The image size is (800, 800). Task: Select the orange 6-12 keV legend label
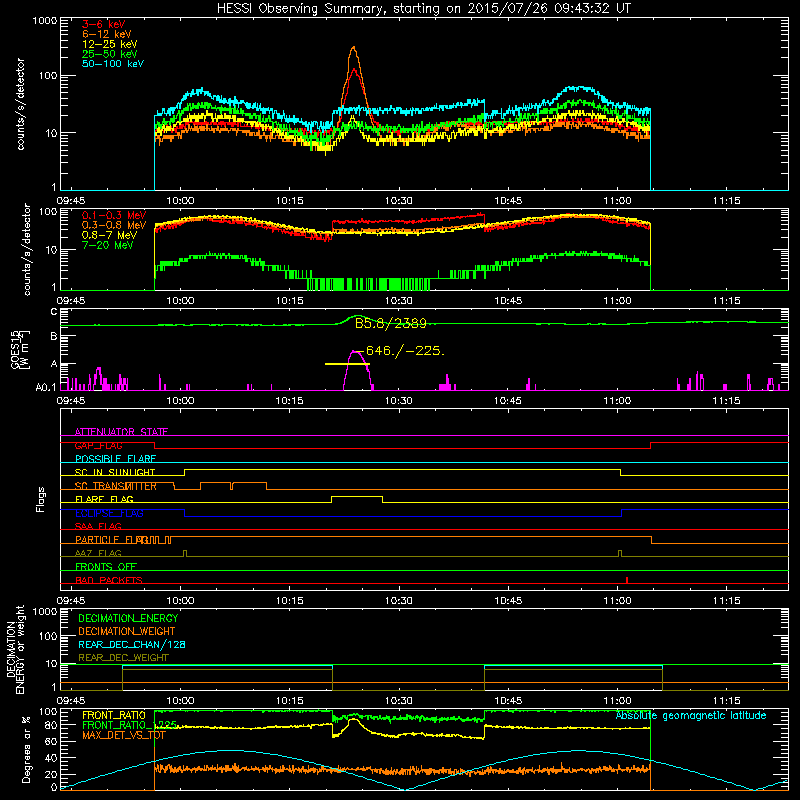tap(107, 34)
